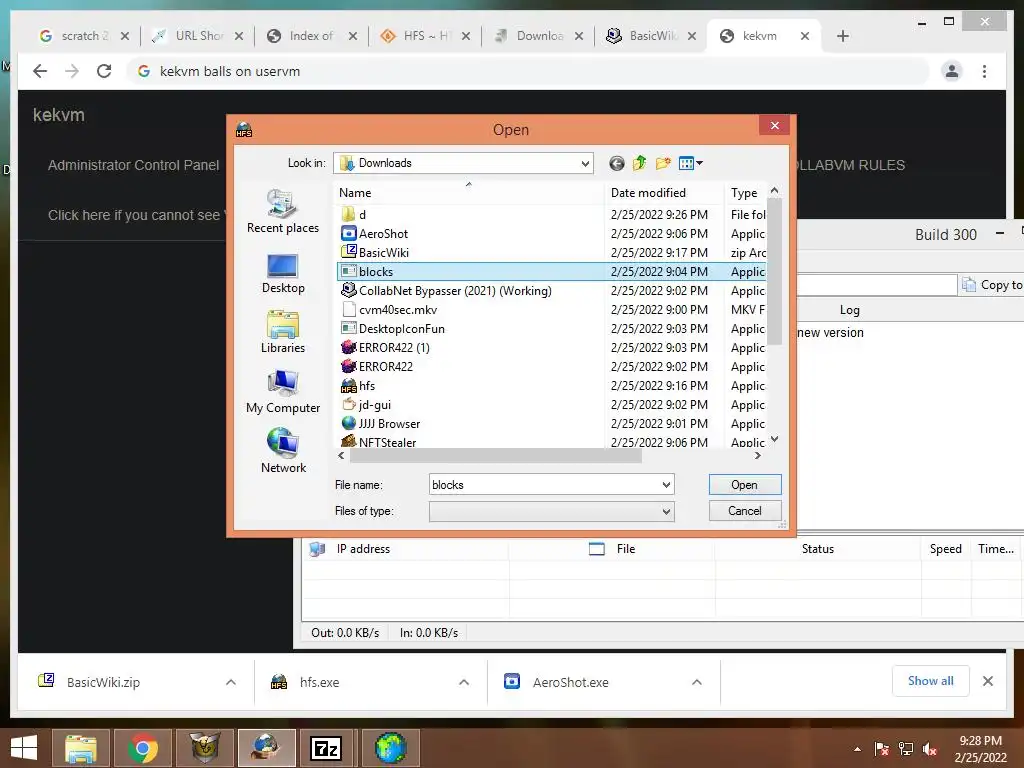
Task: Click the browser address bar
Action: click(x=529, y=71)
